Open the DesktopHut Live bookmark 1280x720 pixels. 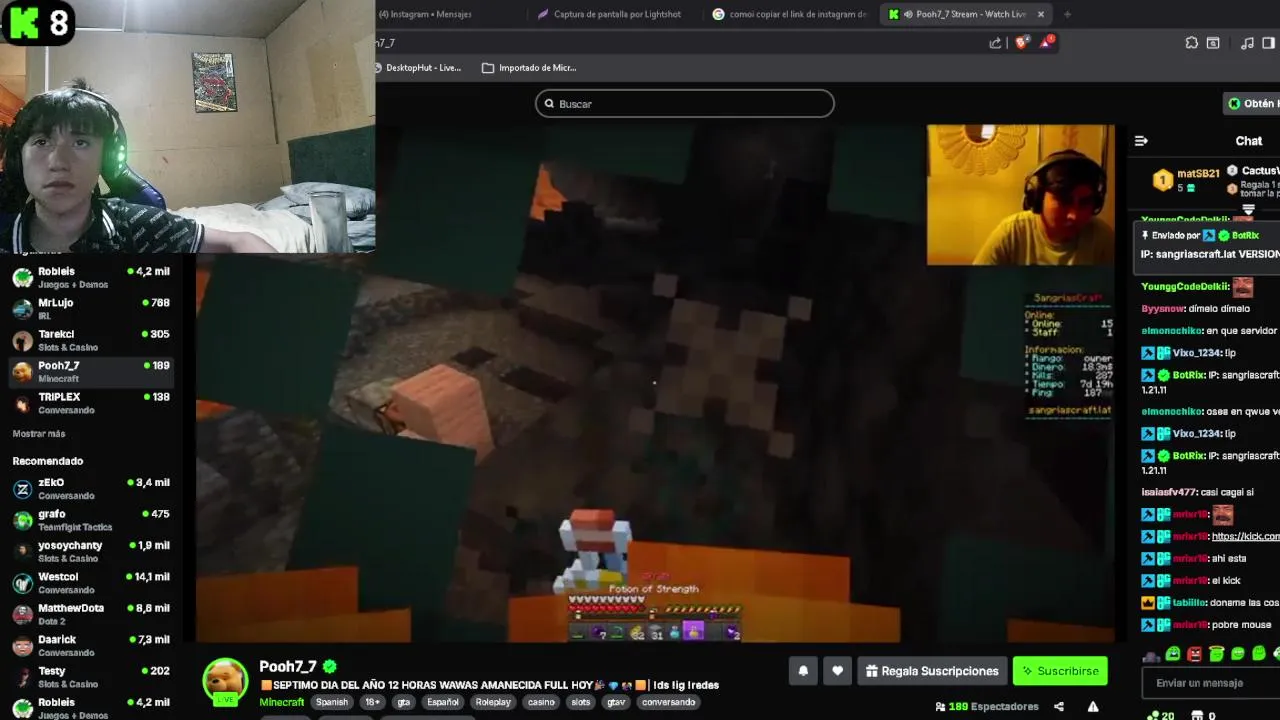(x=418, y=68)
